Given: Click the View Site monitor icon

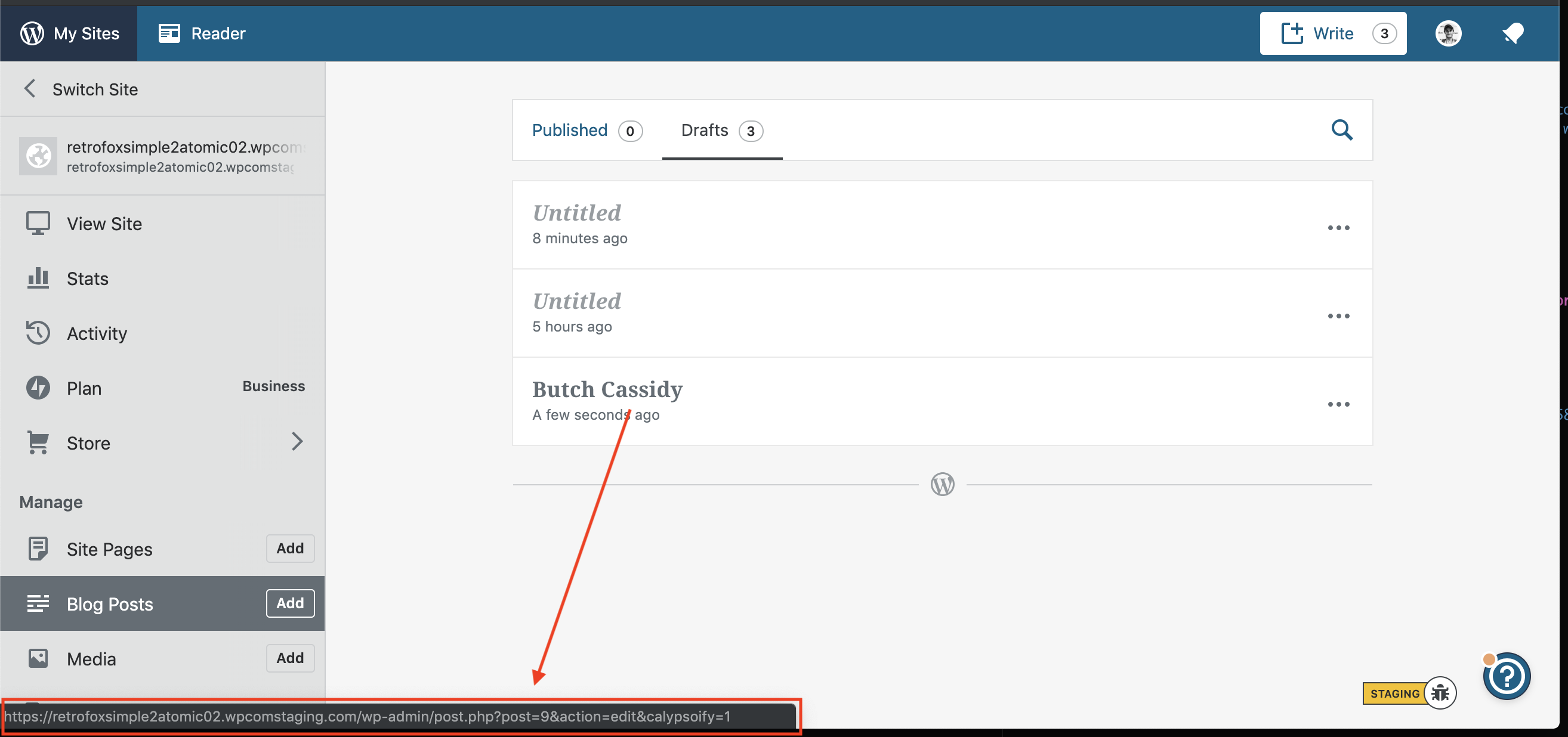Looking at the screenshot, I should [x=38, y=224].
